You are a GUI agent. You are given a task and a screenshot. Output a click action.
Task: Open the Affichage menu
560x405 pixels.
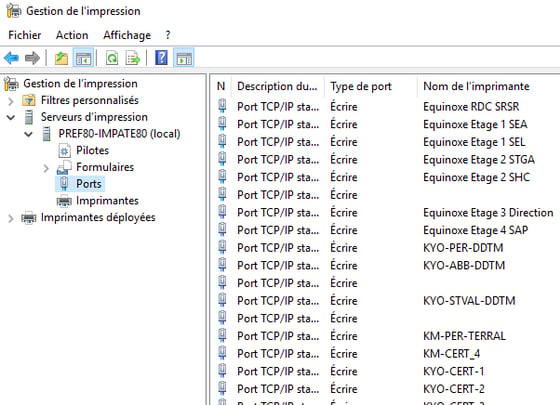click(127, 35)
